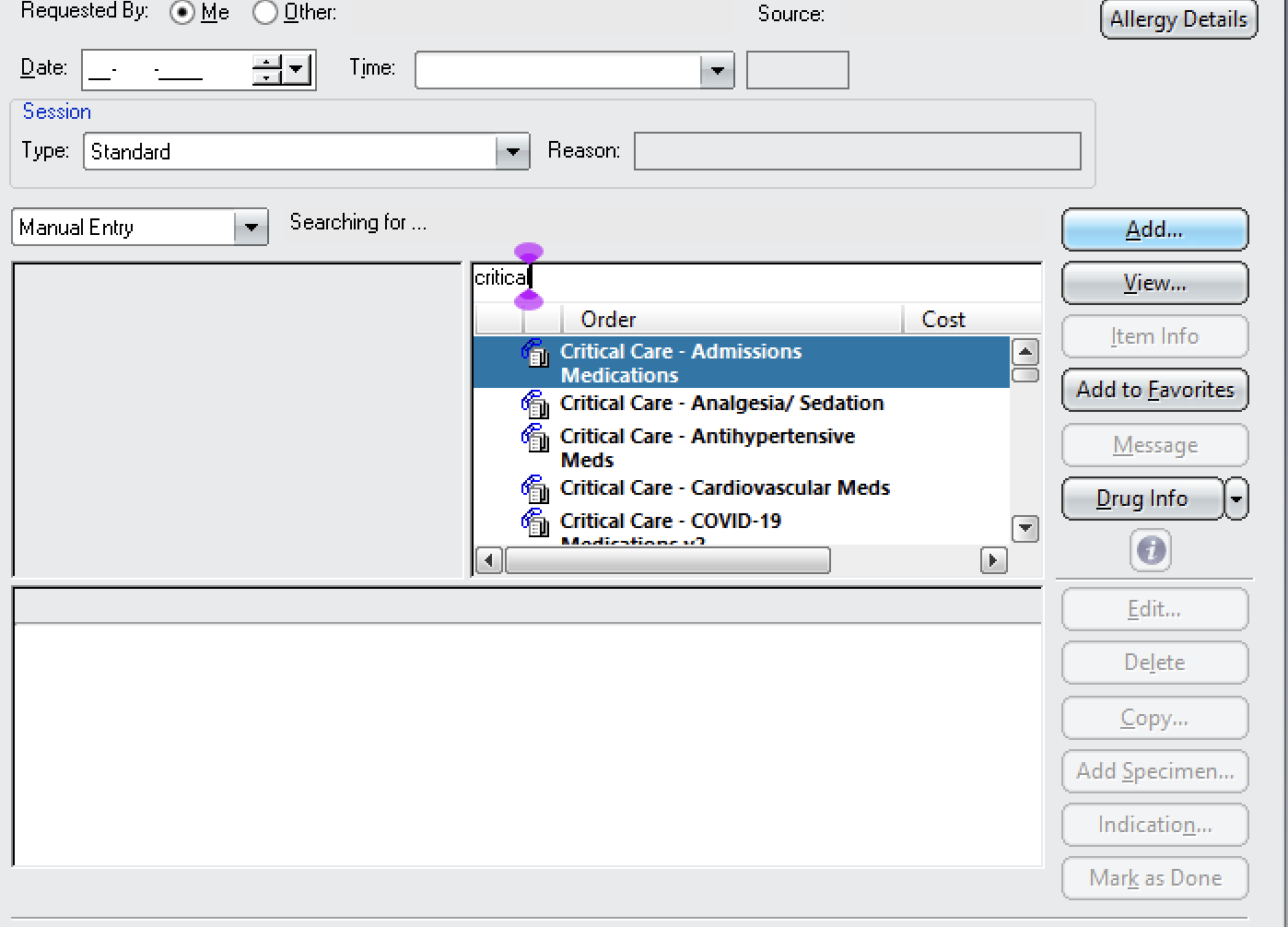Select the Me radio button

[182, 13]
